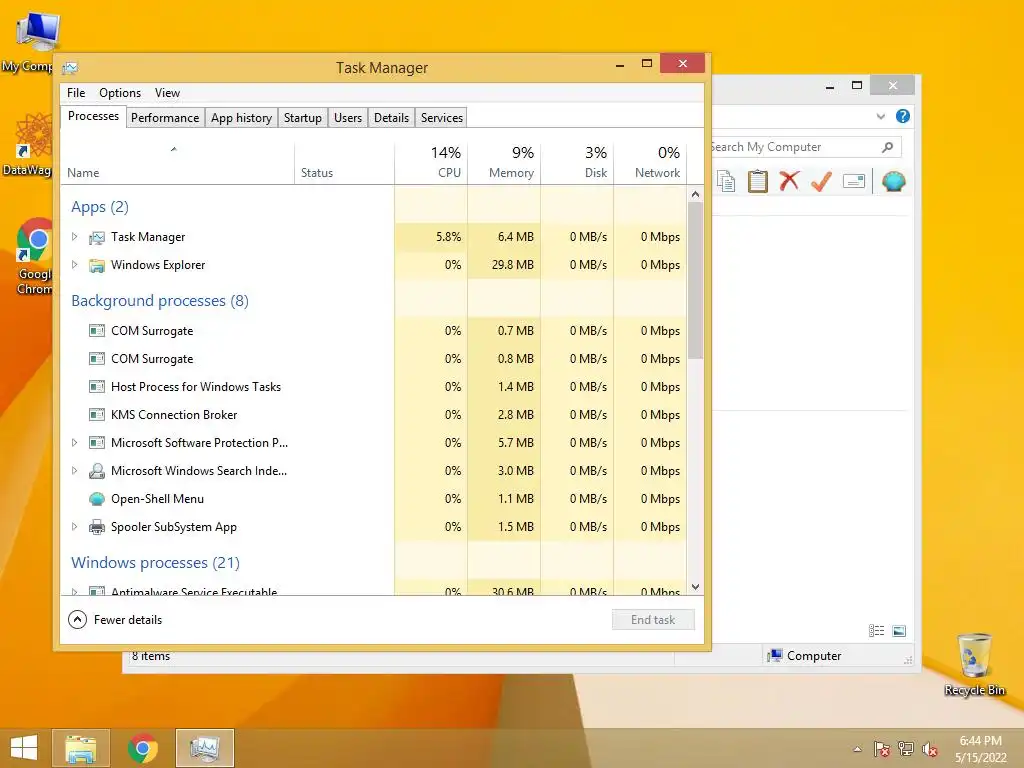Switch Explorer to large icons view
Screen dimensions: 1024x768
(x=899, y=631)
